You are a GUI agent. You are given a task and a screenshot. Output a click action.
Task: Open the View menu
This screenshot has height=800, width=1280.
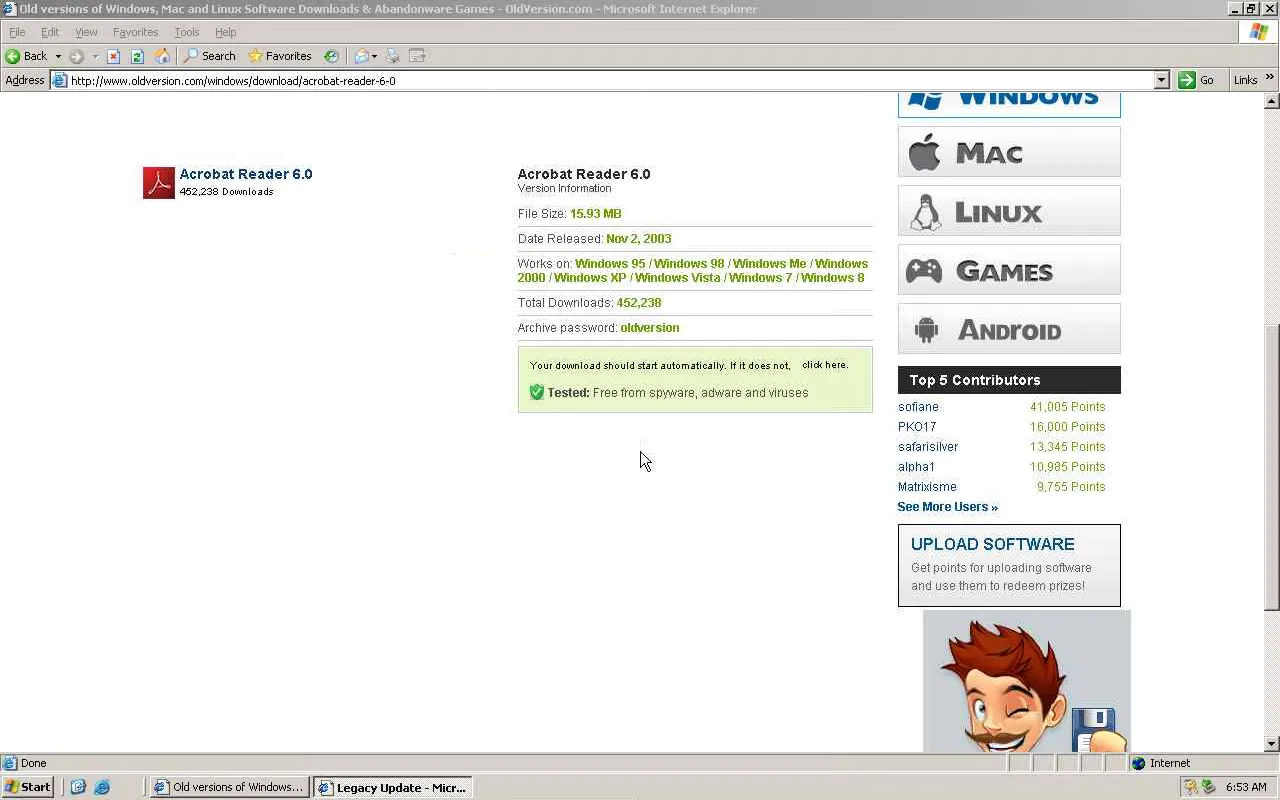pyautogui.click(x=86, y=32)
